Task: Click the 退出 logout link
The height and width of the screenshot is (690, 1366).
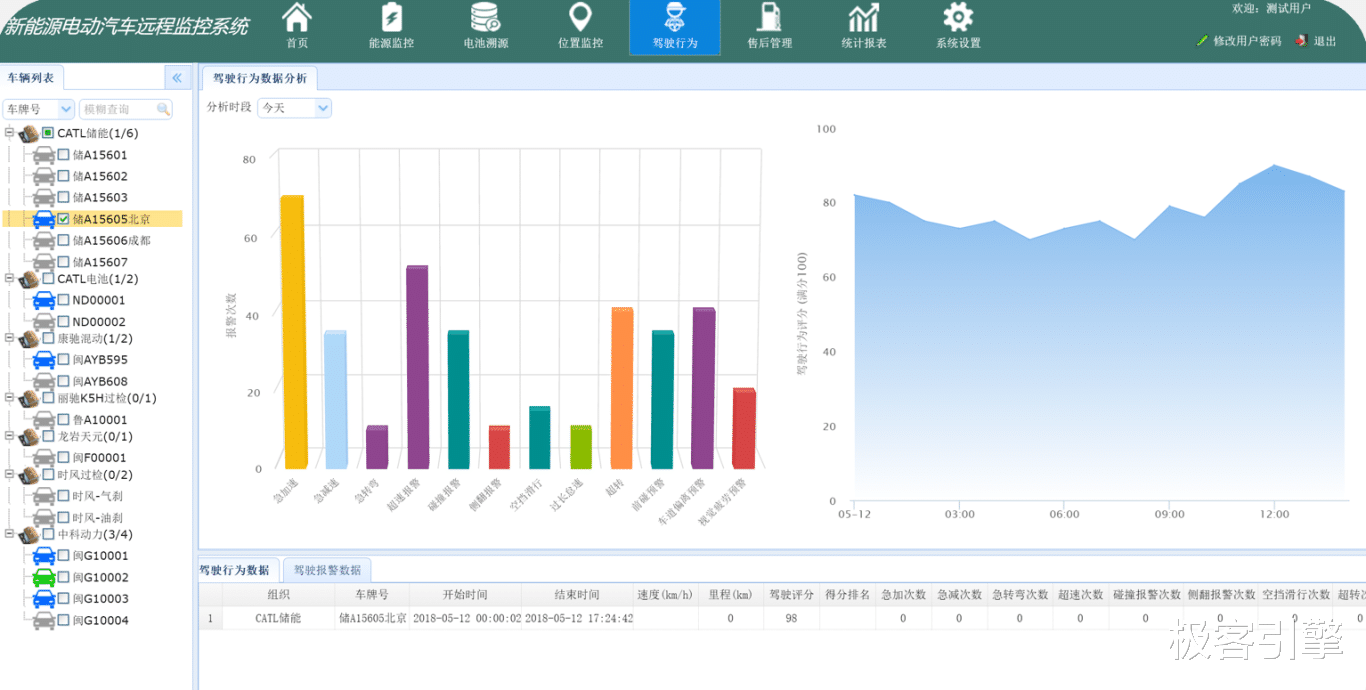Action: point(1325,41)
